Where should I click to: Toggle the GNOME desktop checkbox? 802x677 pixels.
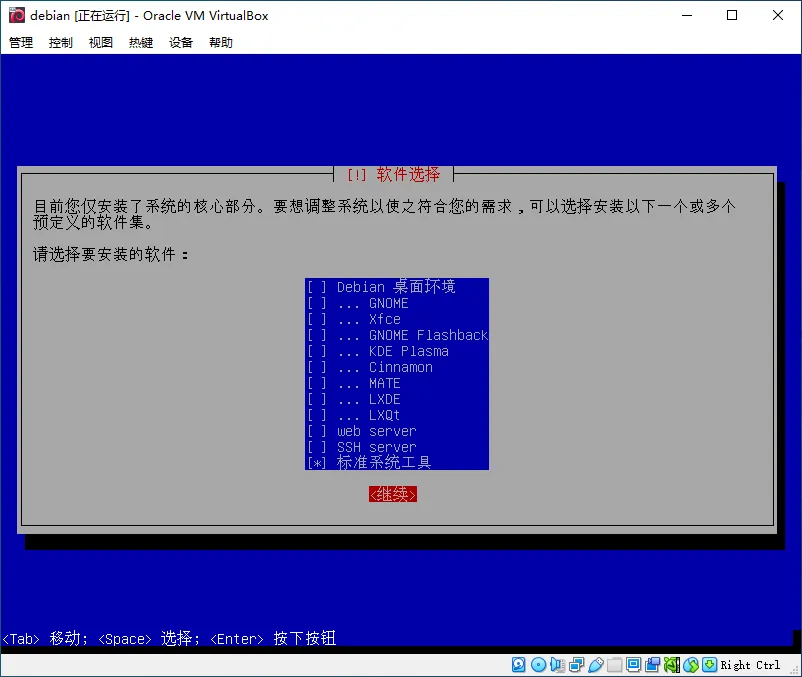point(317,303)
